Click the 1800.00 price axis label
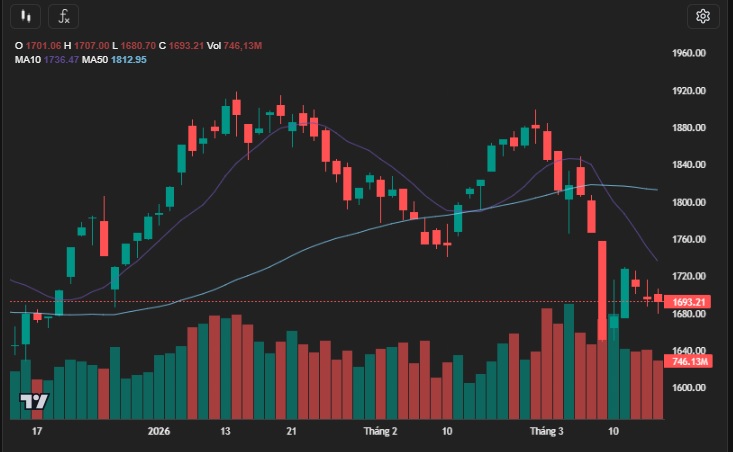 pos(691,202)
